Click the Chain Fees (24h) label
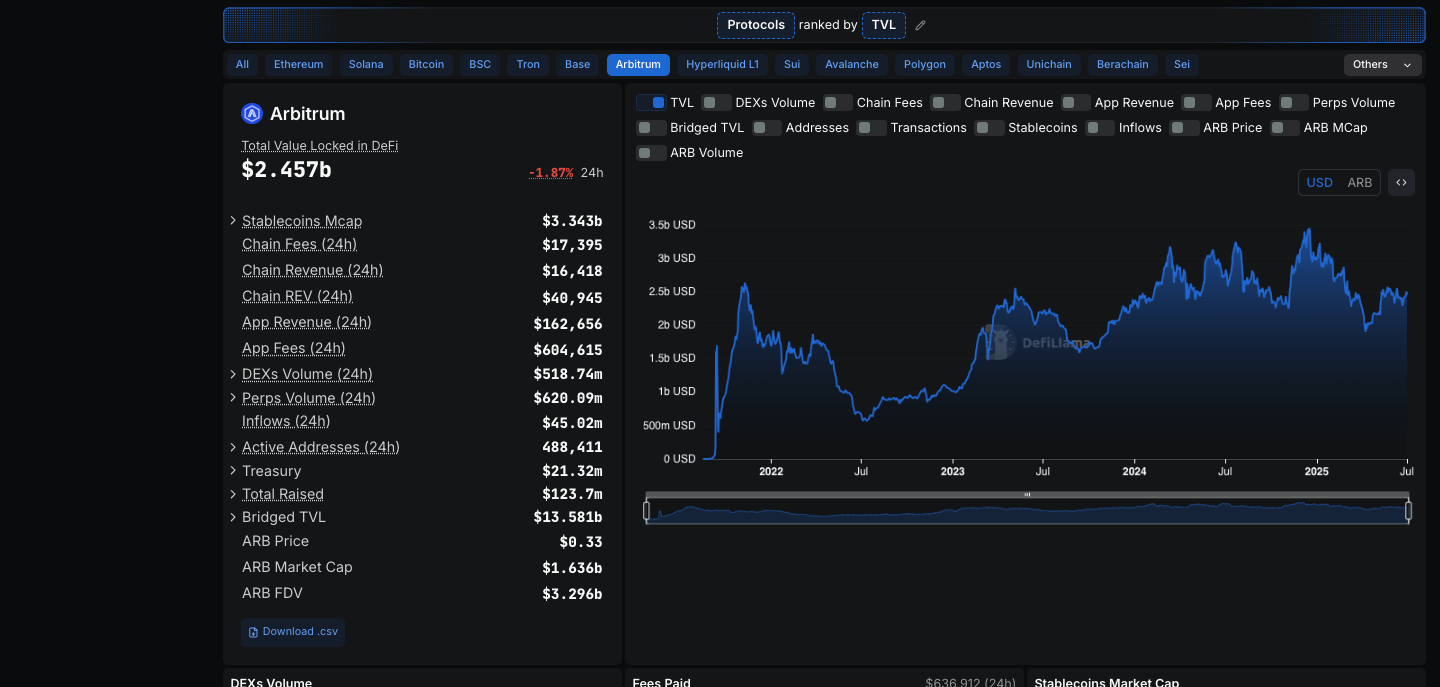Image resolution: width=1440 pixels, height=687 pixels. pos(299,245)
